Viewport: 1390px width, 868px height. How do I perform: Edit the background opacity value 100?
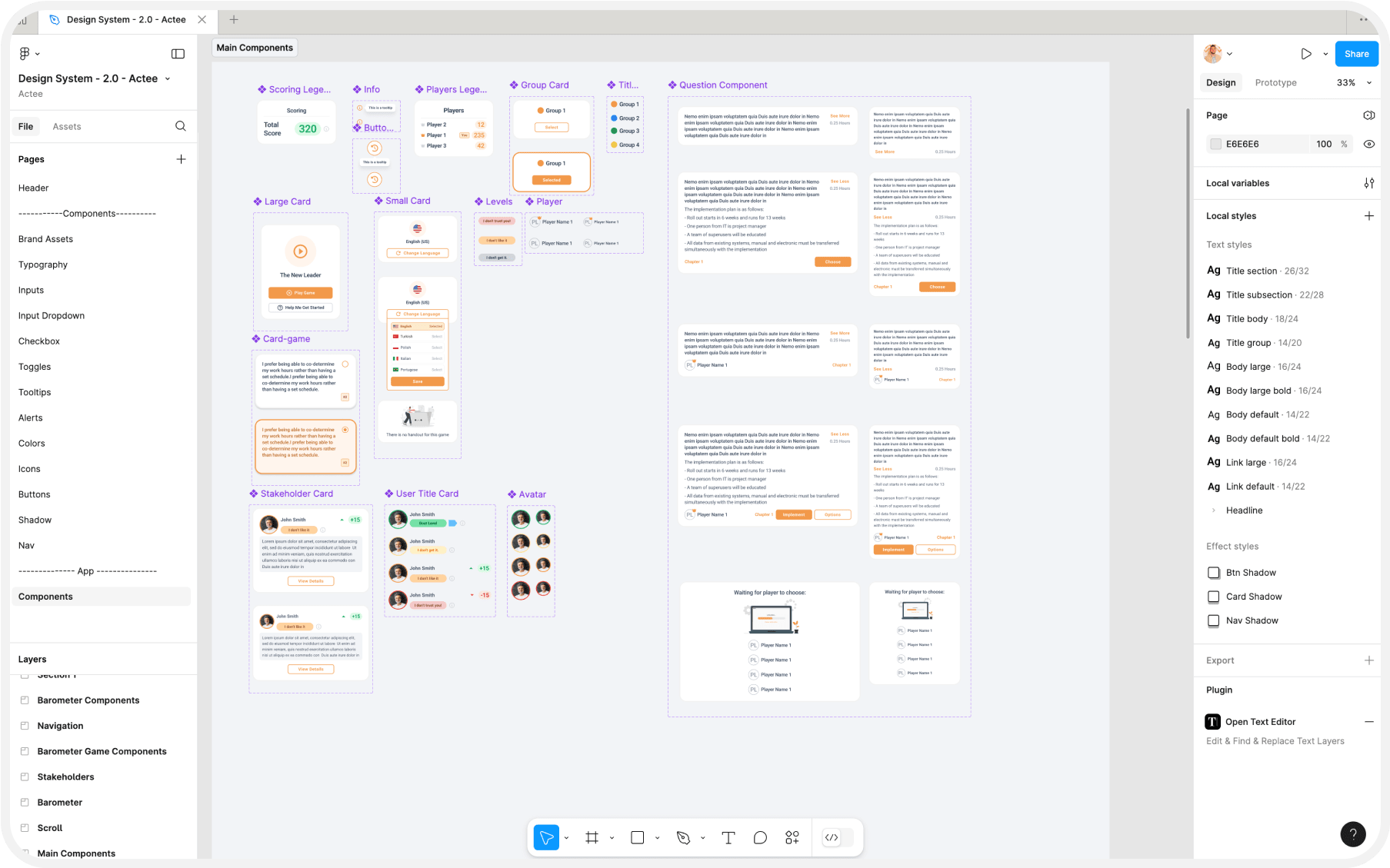pos(1324,144)
